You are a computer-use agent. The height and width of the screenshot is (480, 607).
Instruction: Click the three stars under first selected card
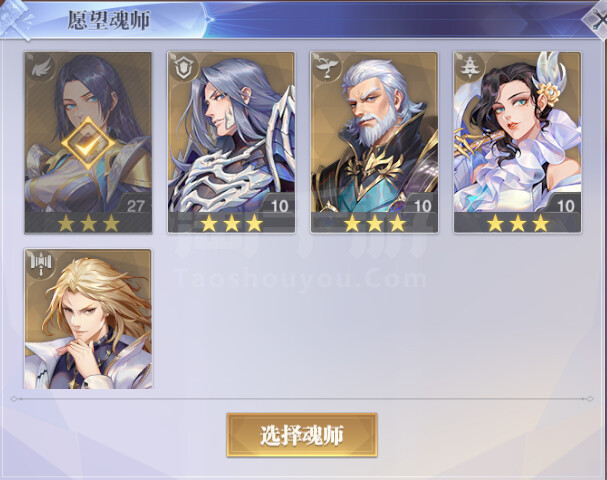(88, 223)
